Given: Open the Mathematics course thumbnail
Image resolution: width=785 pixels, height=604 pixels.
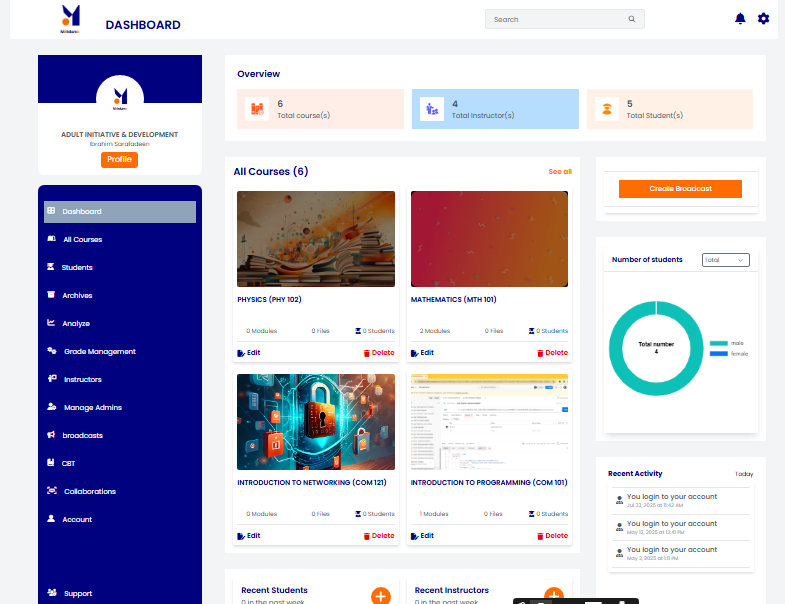Looking at the screenshot, I should click(489, 239).
